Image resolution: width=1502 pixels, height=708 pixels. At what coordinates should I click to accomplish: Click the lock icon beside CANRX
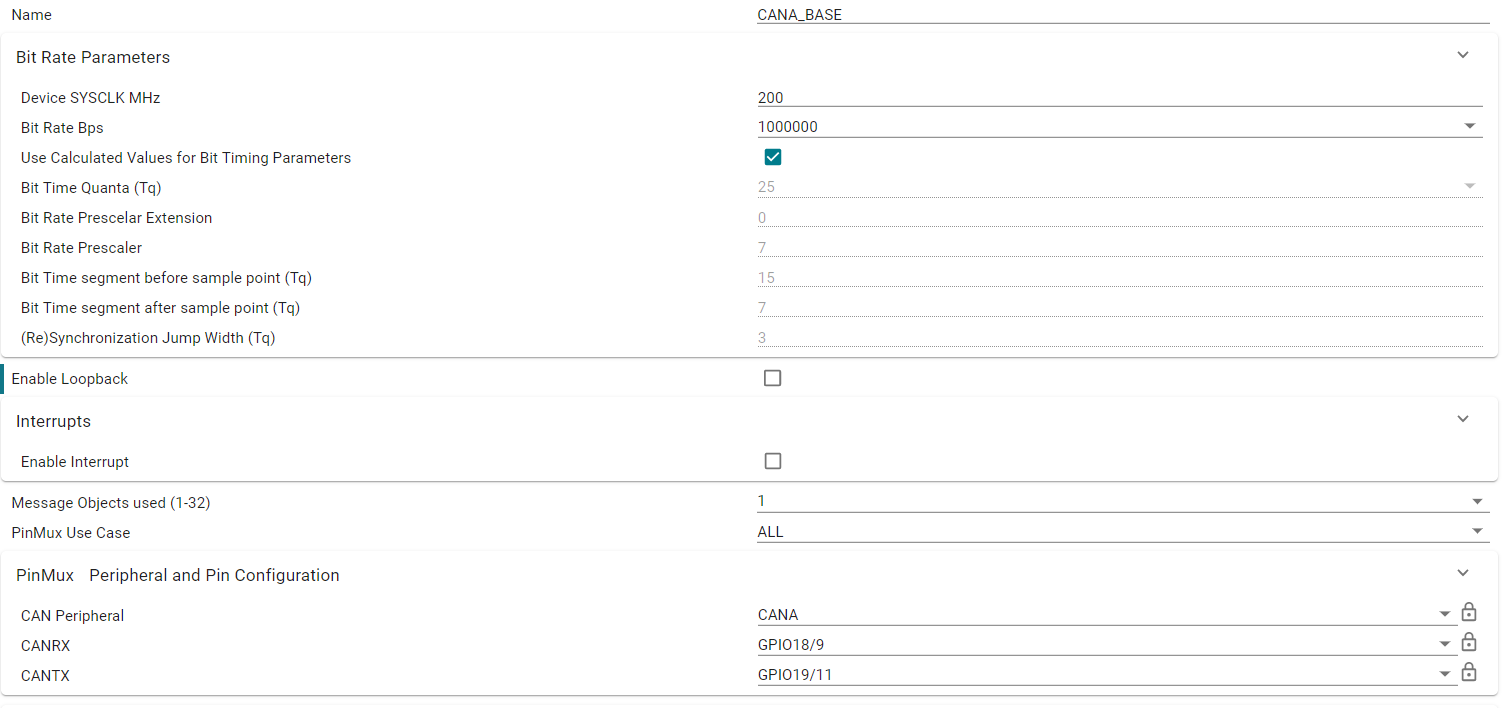1468,642
